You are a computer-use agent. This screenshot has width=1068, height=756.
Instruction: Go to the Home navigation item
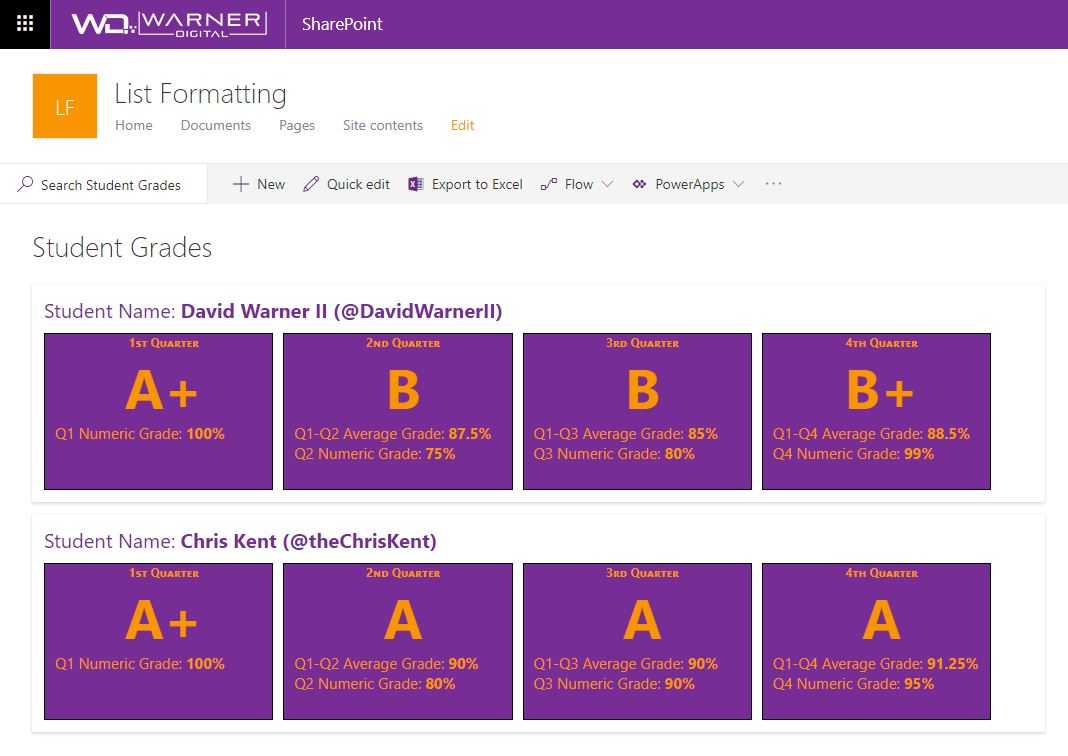134,125
